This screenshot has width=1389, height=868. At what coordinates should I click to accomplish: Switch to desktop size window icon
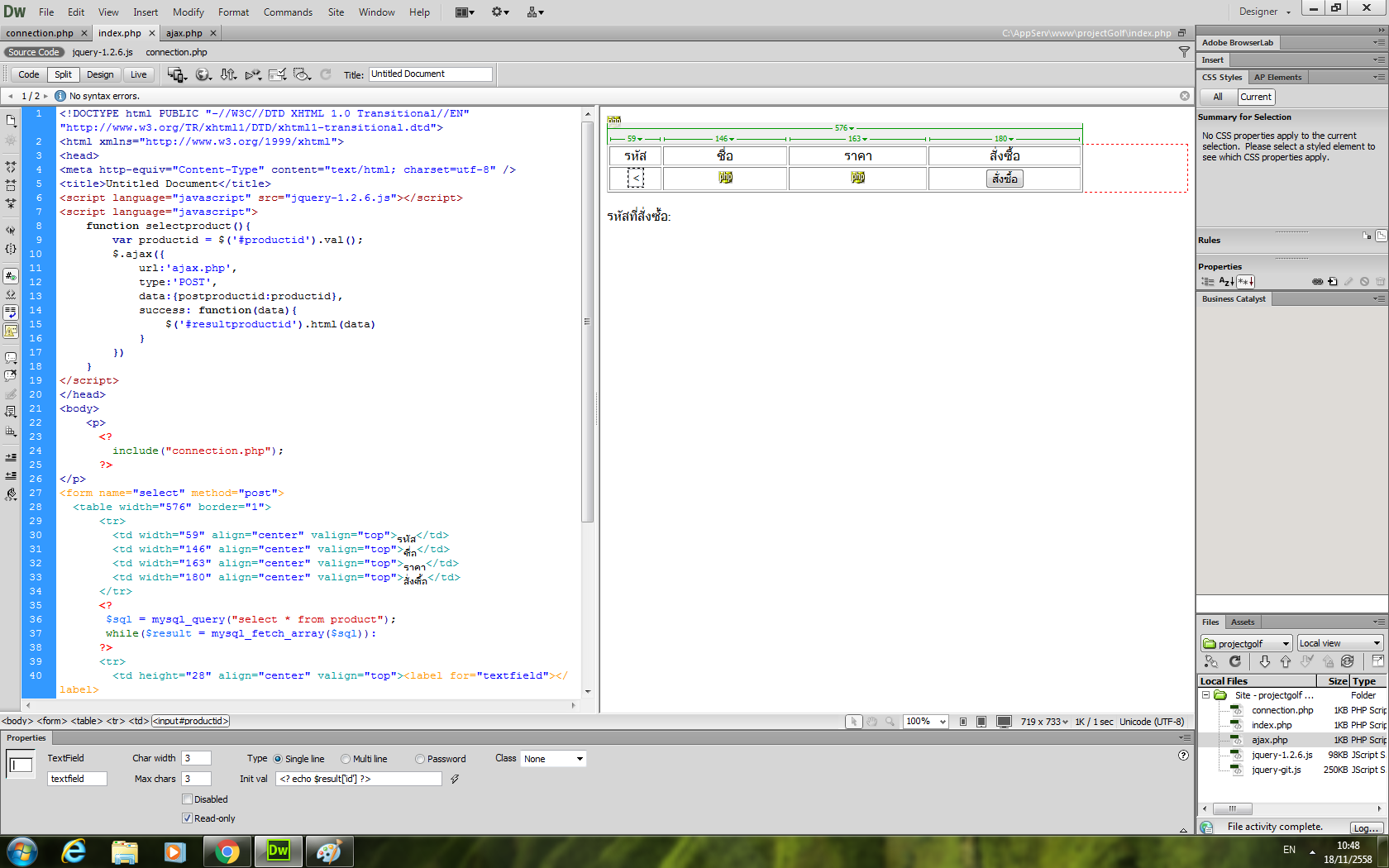[1004, 722]
